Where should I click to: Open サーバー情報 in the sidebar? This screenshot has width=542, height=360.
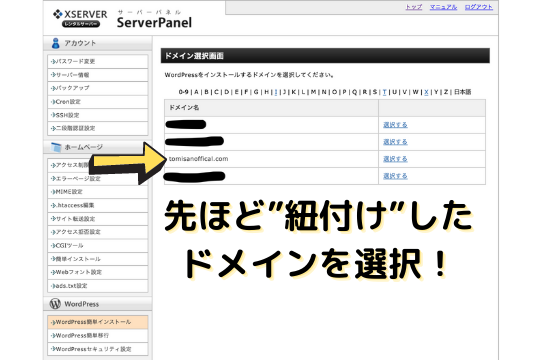pos(97,75)
